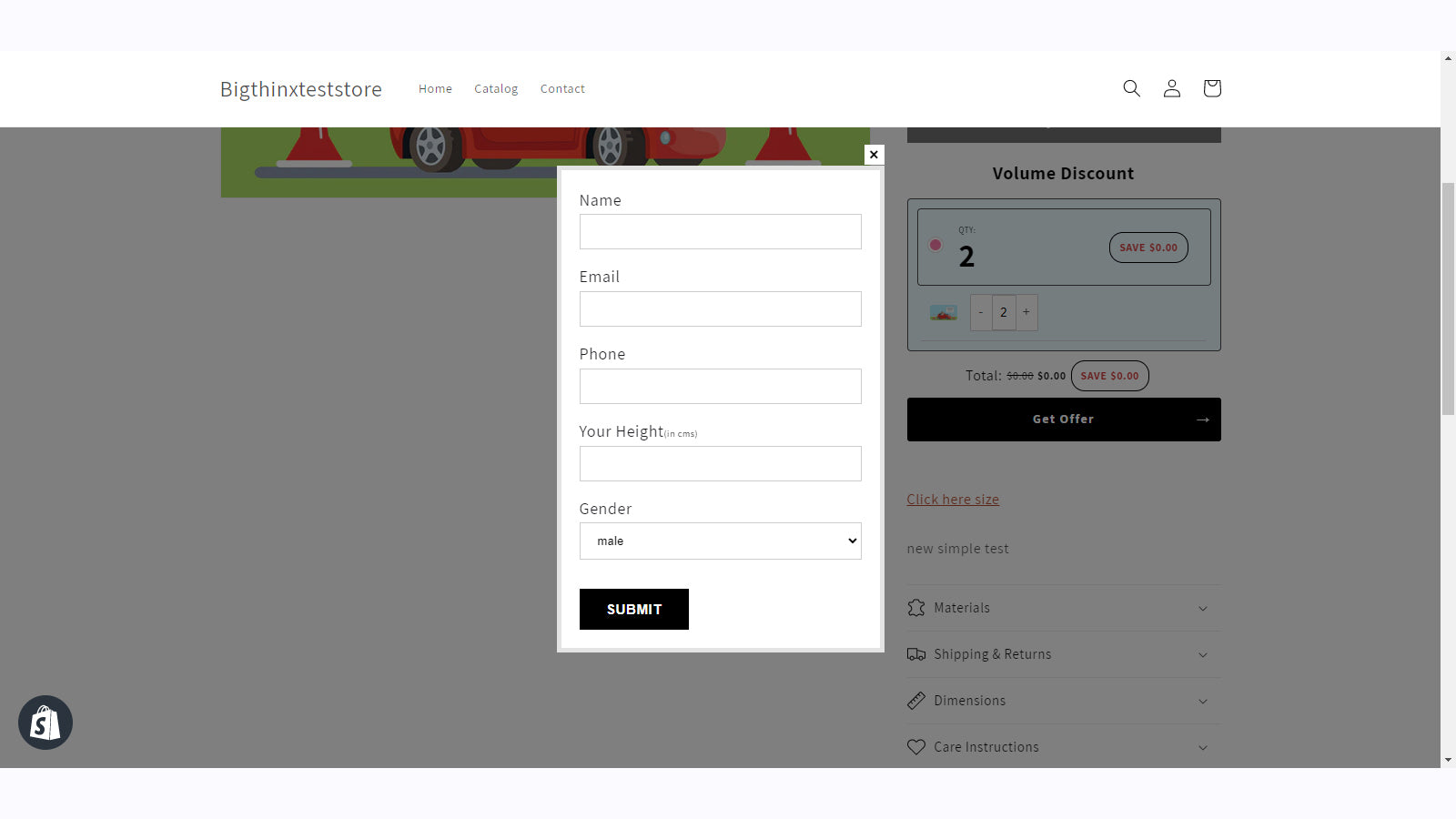Increase quantity with plus button
Screen dimensions: 1456x819
coord(1026,312)
